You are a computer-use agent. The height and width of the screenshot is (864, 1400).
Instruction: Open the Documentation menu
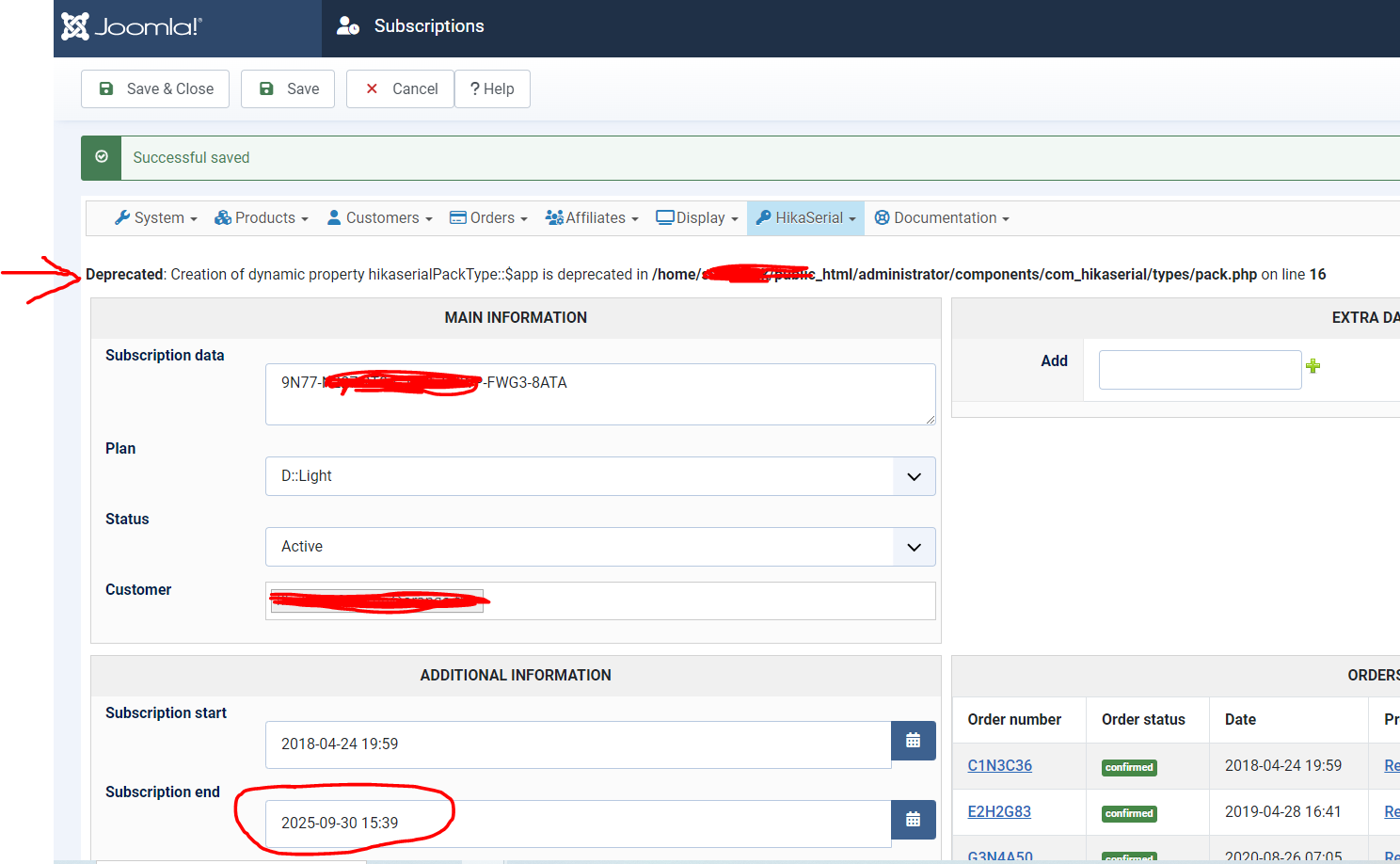[x=942, y=218]
